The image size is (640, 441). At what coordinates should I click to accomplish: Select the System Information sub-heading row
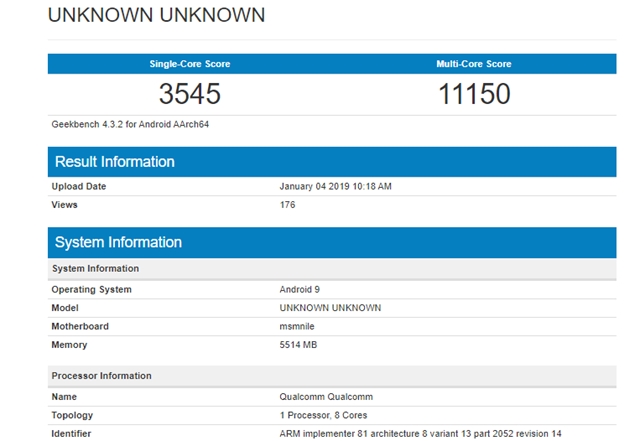pyautogui.click(x=95, y=269)
